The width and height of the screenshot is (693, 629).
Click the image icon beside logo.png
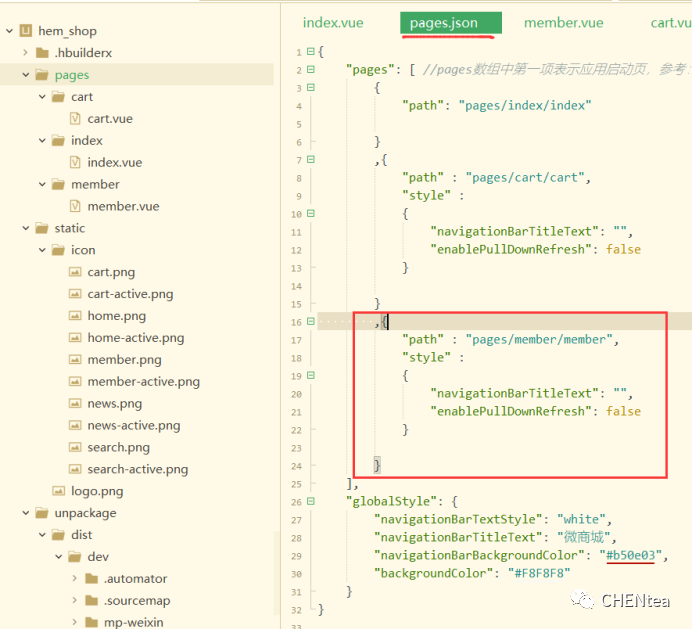pos(59,491)
